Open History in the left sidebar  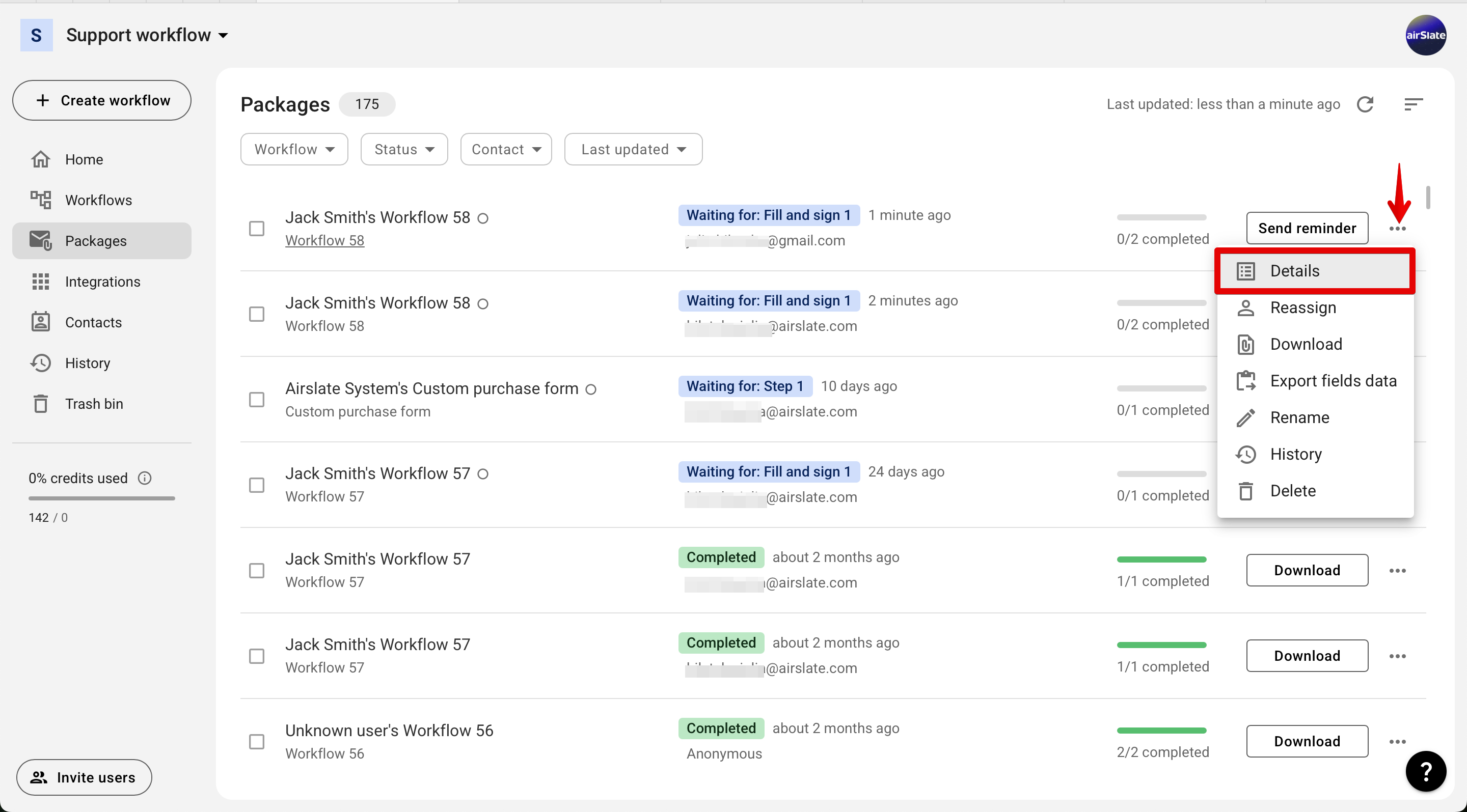tap(101, 363)
